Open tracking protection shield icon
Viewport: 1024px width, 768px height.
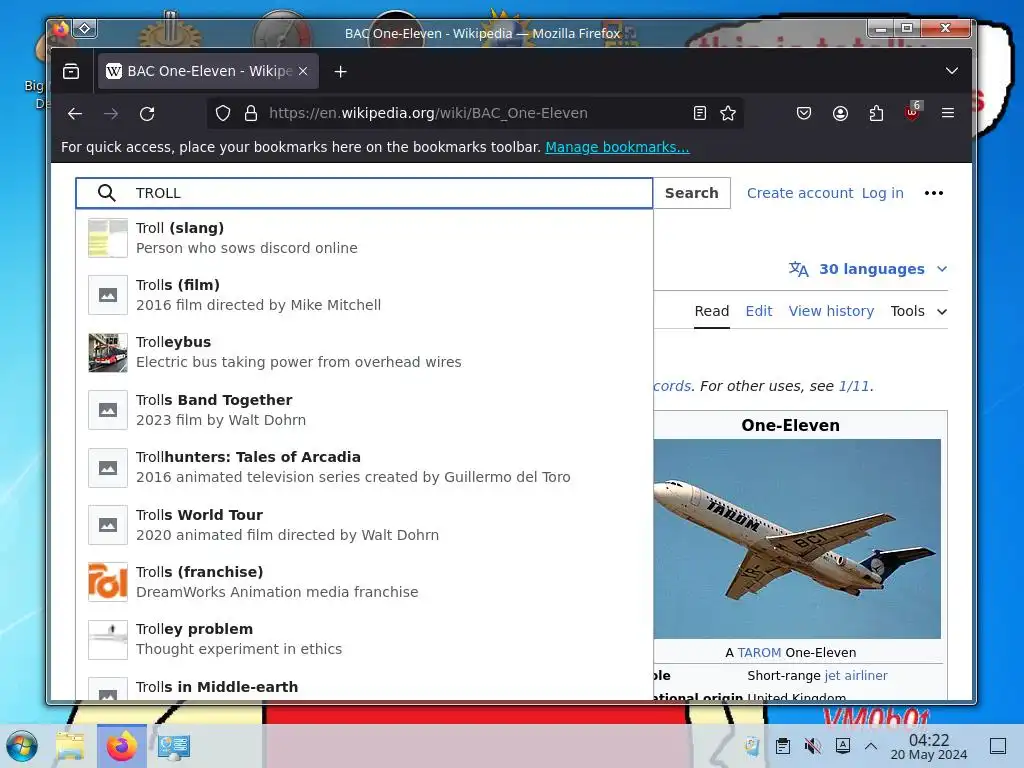[223, 114]
